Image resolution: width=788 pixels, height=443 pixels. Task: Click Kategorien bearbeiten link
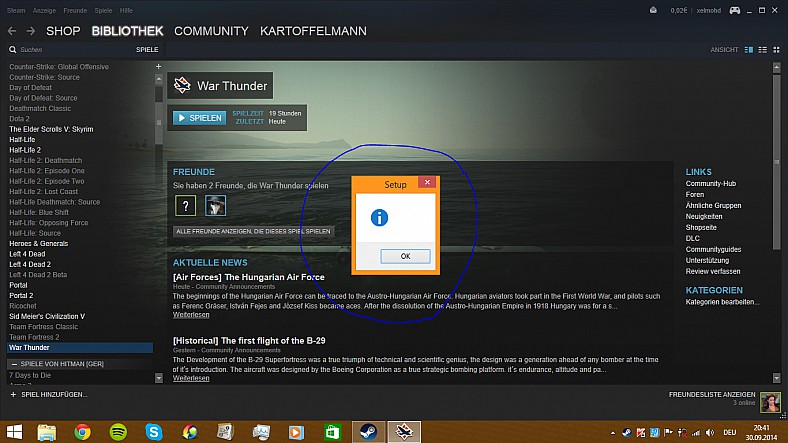pos(722,302)
